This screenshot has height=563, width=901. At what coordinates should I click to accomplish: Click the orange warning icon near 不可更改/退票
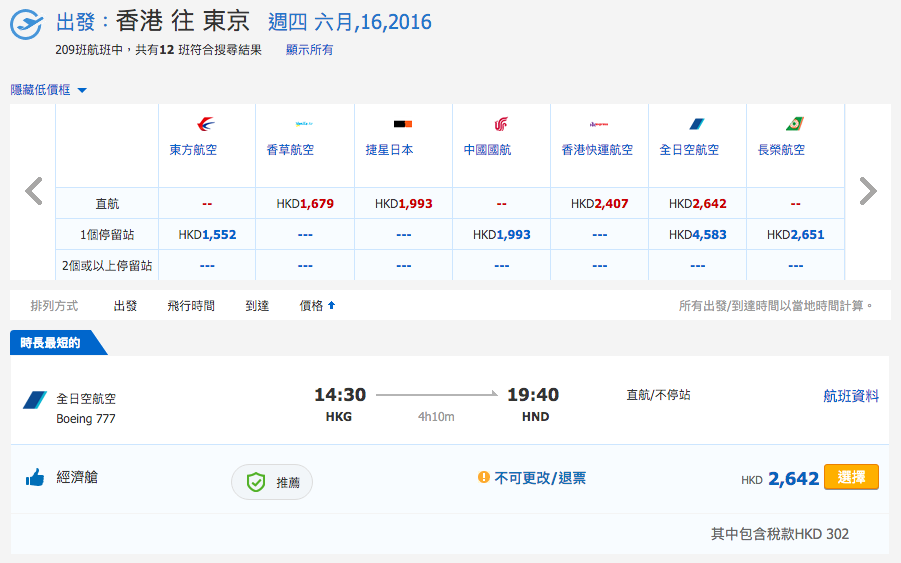click(x=484, y=477)
